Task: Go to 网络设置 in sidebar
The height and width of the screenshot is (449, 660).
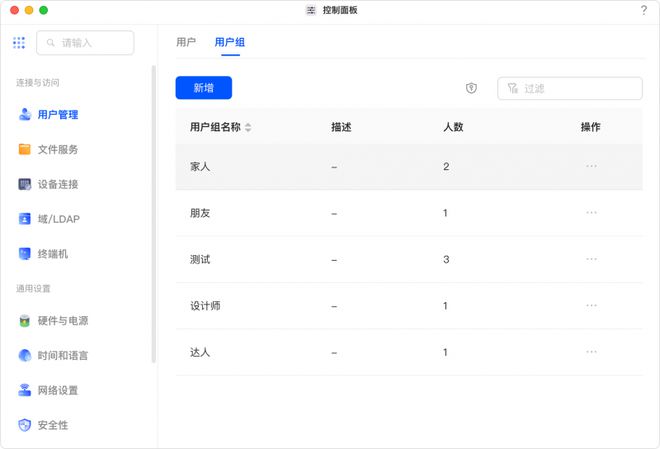Action: coord(57,391)
